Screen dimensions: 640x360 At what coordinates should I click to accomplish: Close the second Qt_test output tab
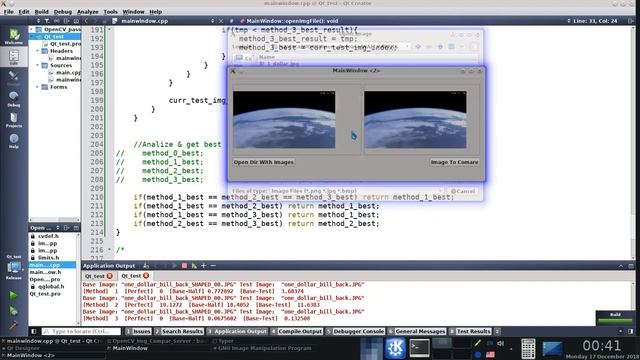[146, 276]
